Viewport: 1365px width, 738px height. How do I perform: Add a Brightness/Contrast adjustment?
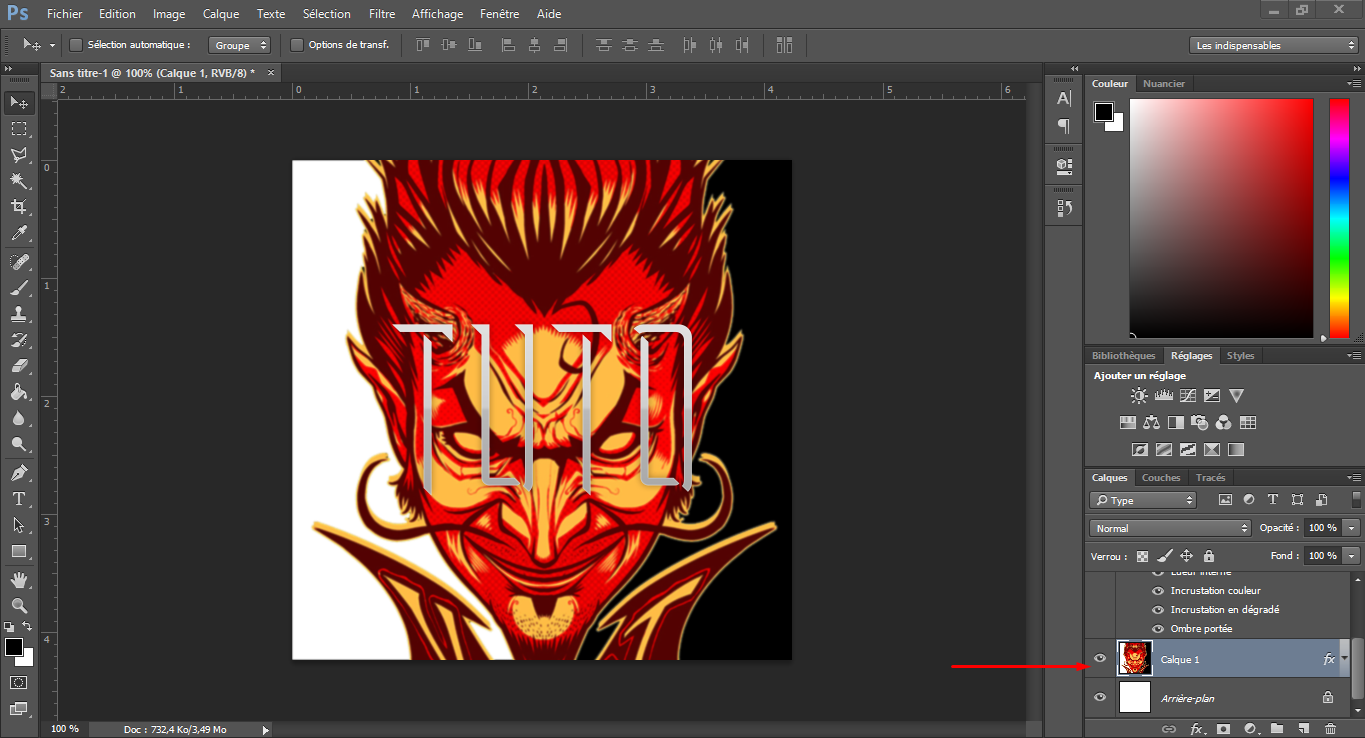coord(1139,396)
